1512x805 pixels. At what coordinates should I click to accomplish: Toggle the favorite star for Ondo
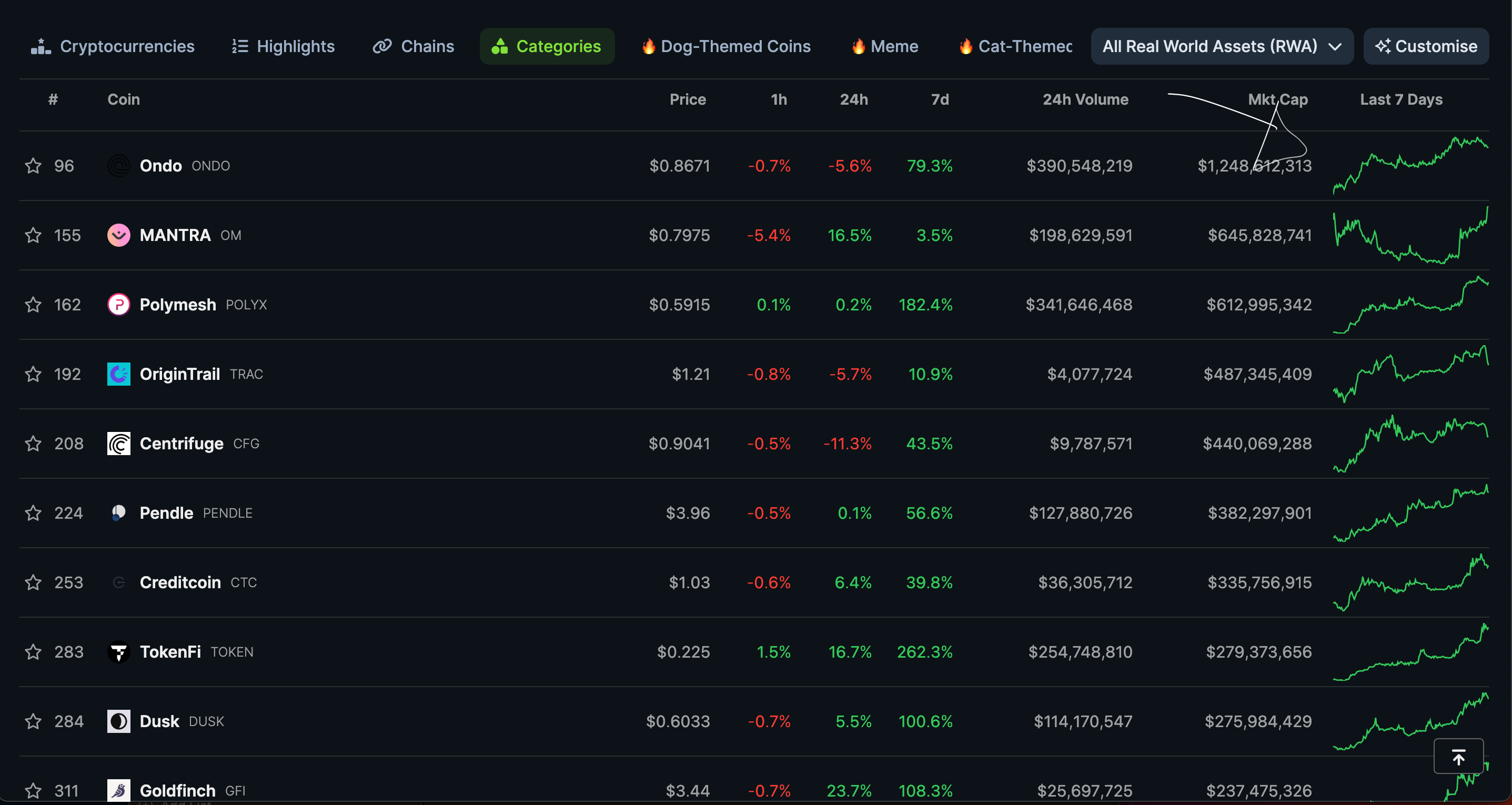pos(34,166)
